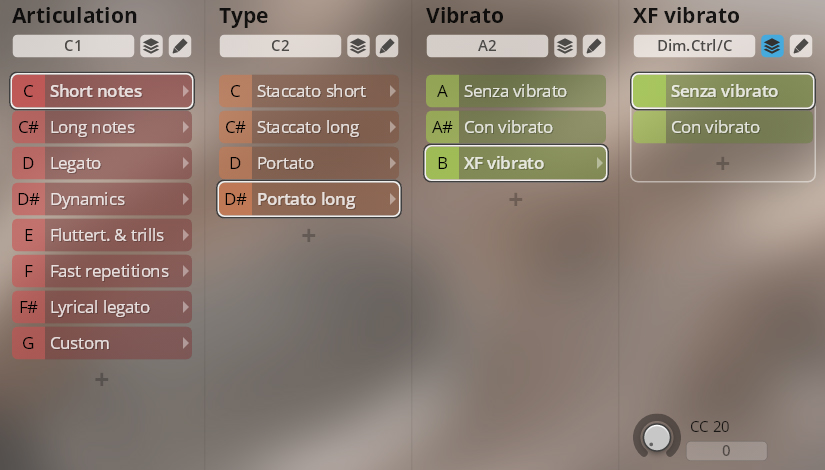
Task: Click the layers icon in the Type column
Action: (357, 46)
